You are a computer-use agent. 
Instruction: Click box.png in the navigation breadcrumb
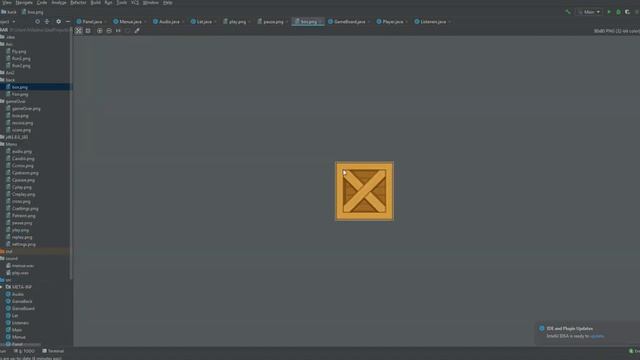pos(33,12)
